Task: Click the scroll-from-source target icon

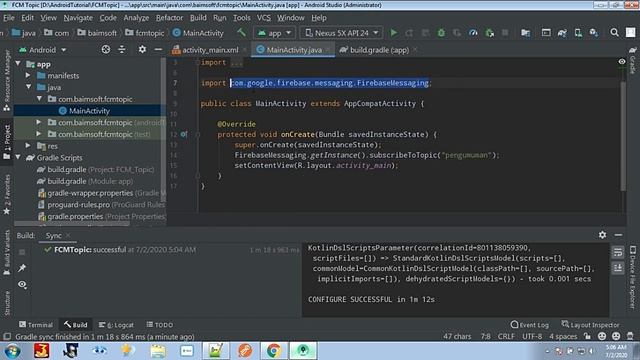Action: coord(106,49)
